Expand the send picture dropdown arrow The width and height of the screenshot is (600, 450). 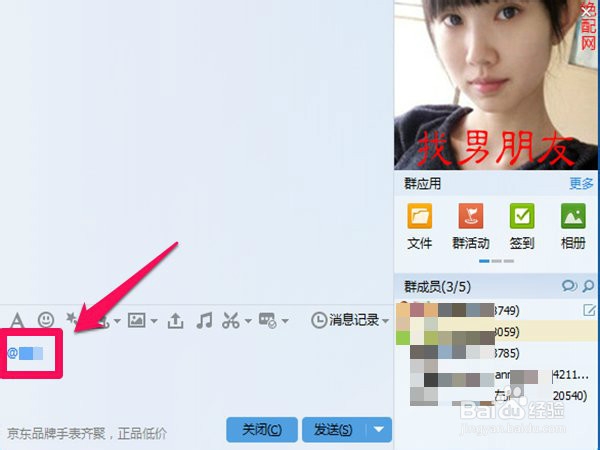[x=154, y=321]
